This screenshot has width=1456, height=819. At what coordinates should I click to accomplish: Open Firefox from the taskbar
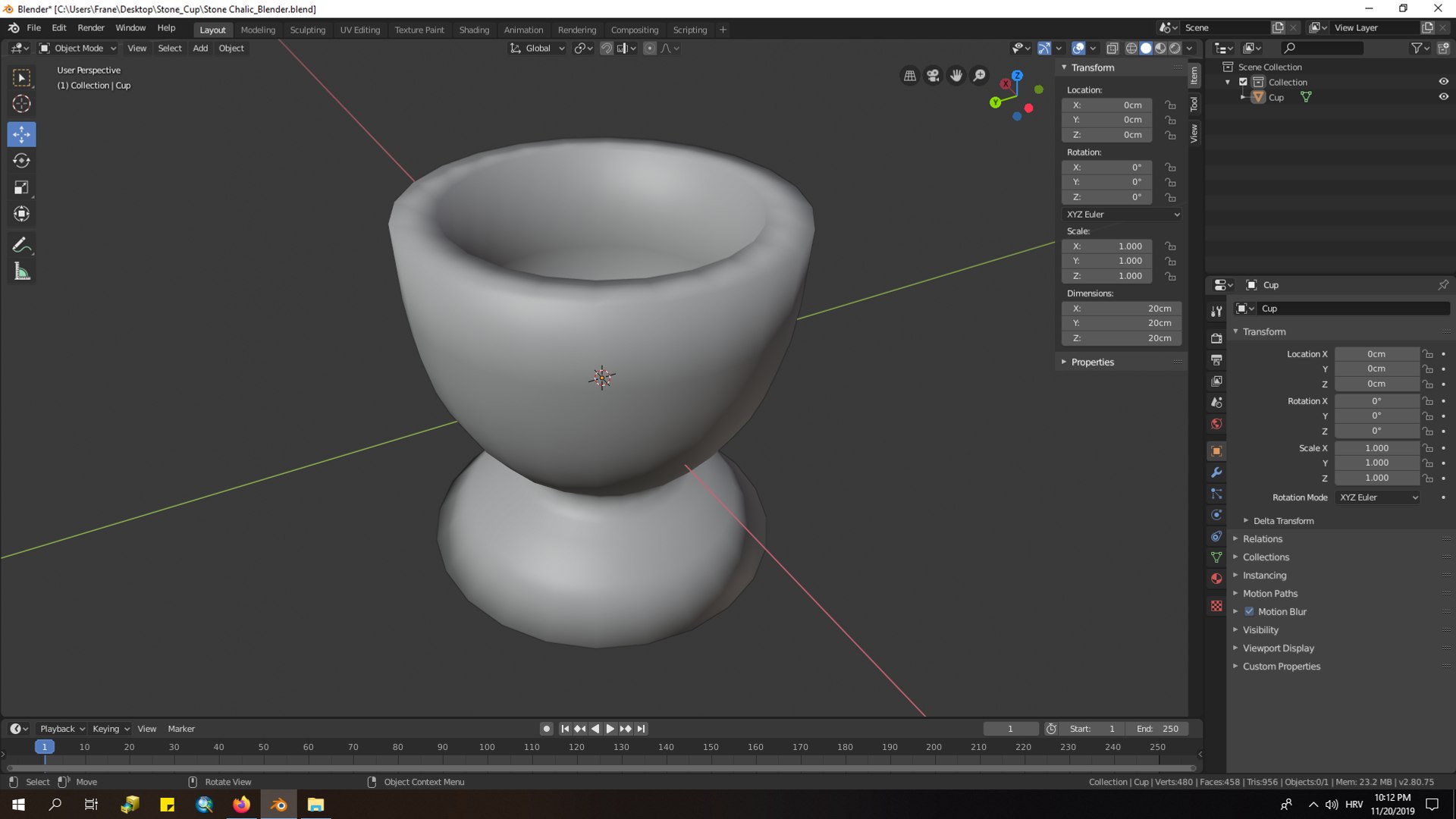tap(241, 805)
